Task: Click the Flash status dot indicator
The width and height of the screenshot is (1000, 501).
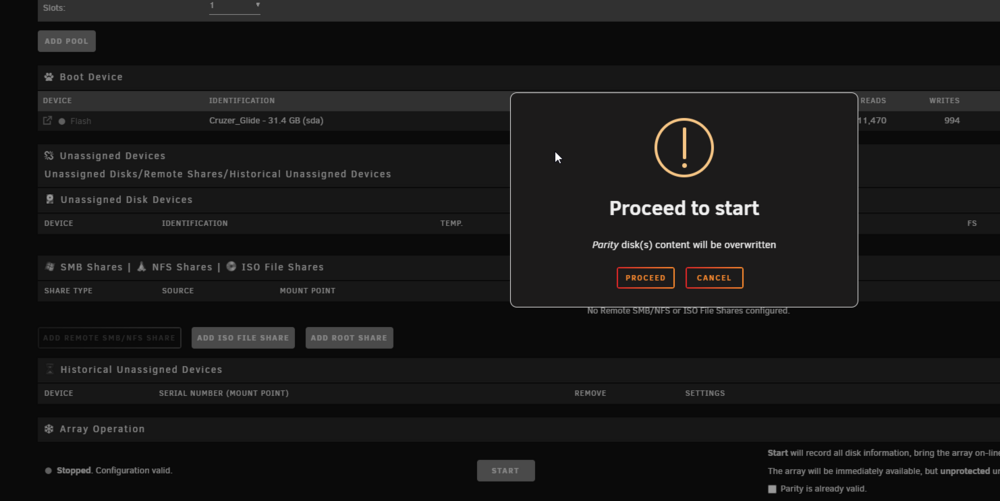Action: click(62, 121)
